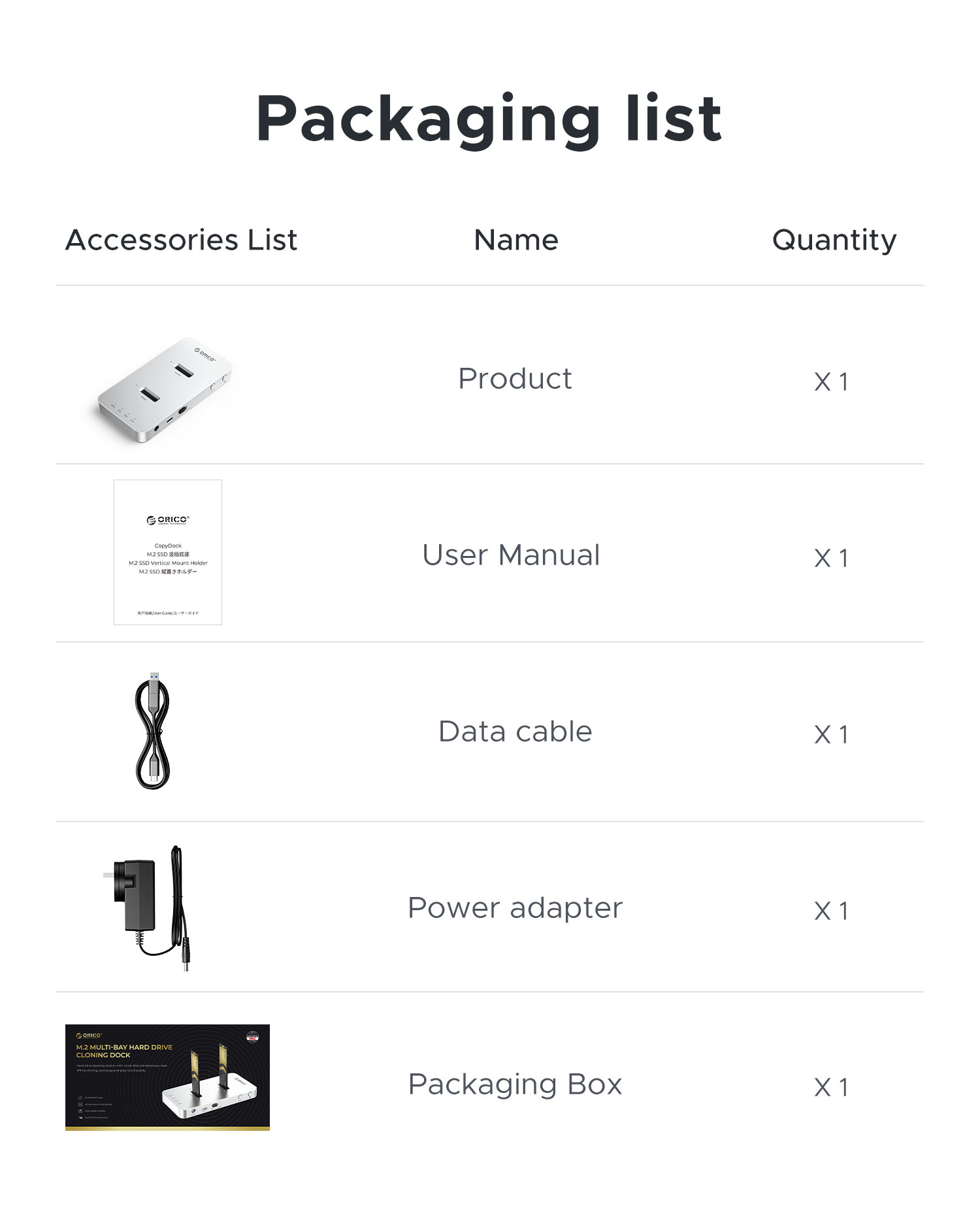The width and height of the screenshot is (980, 1206).
Task: Click the ORICO logo on the manual
Action: (168, 520)
